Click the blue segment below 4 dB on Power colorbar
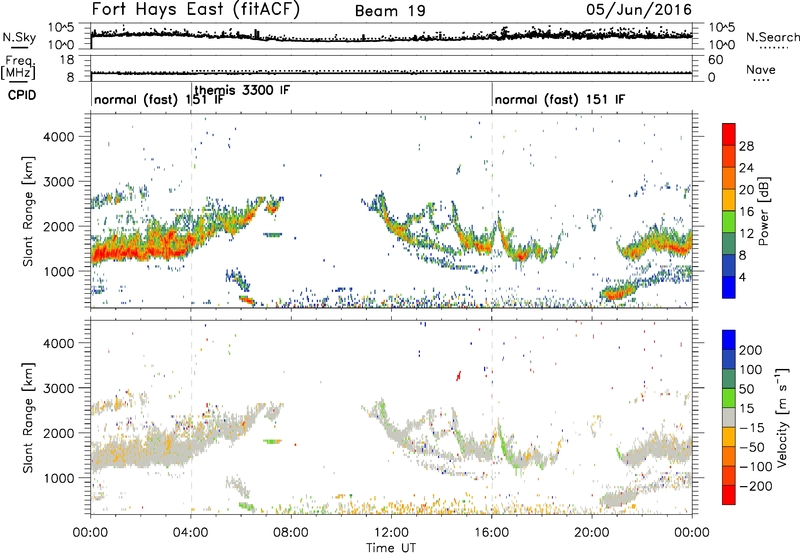800x554 pixels. (x=729, y=287)
